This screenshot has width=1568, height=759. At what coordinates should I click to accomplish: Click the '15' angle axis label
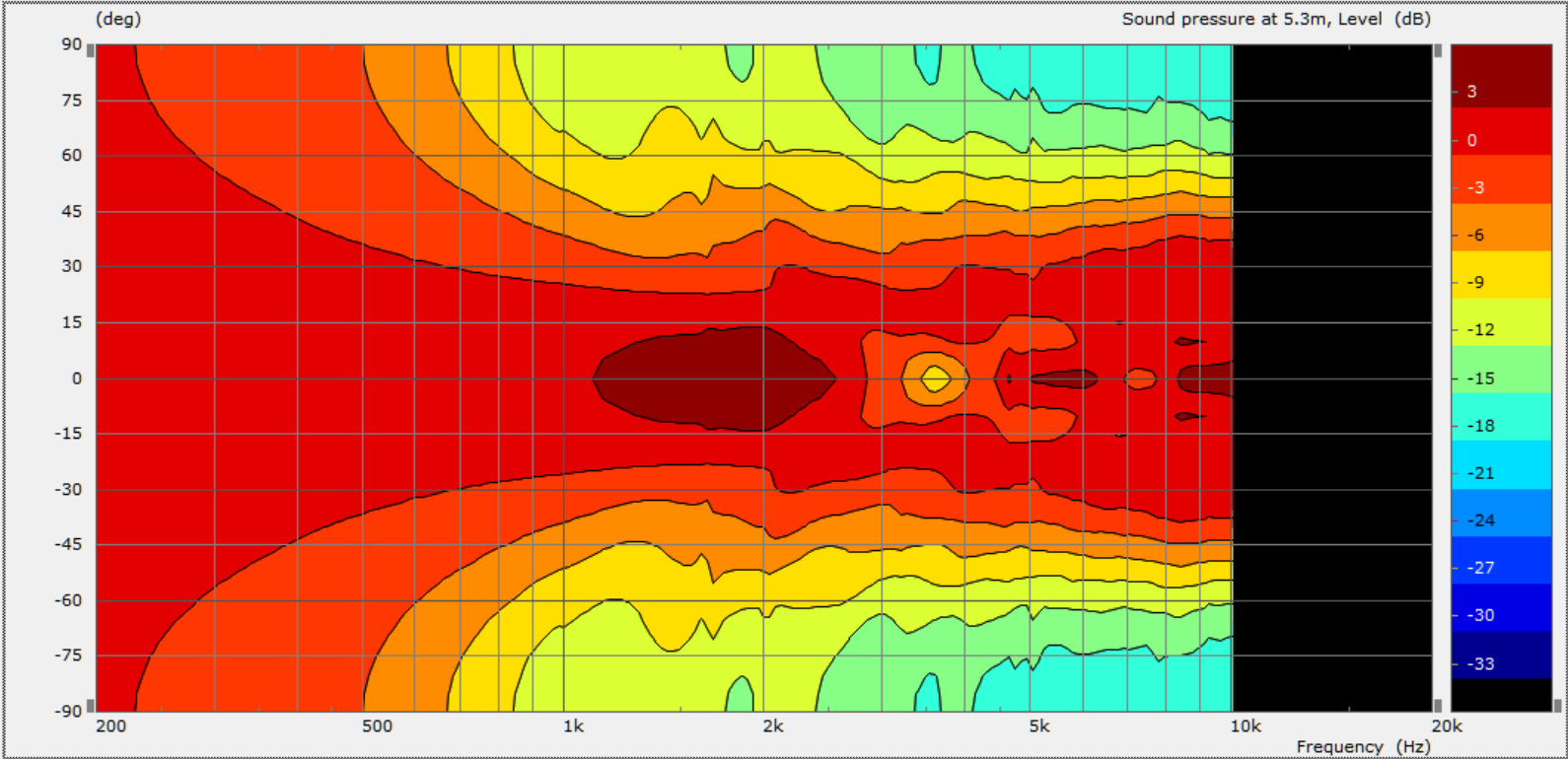click(x=72, y=323)
